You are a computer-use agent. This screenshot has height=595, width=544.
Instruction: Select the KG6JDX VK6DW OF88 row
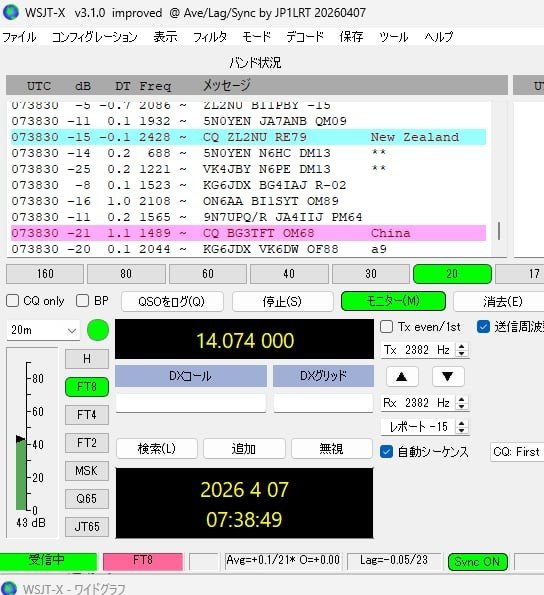(x=248, y=249)
